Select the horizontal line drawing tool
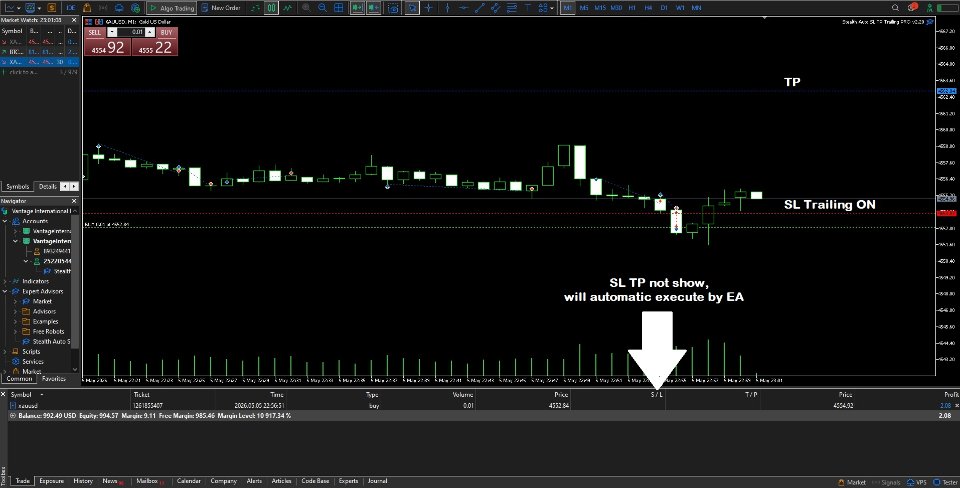The image size is (960, 488). pos(463,8)
